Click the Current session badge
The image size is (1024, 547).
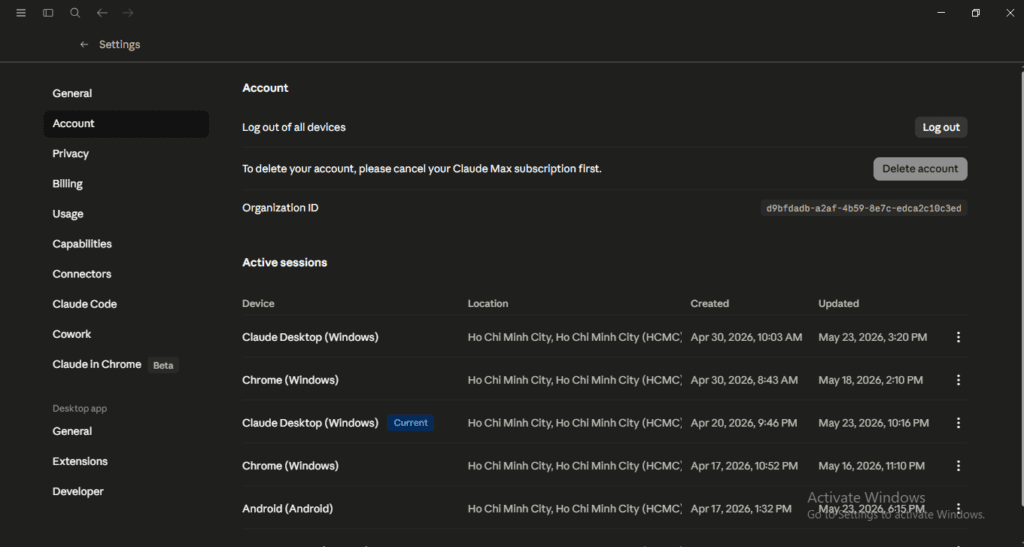click(x=411, y=423)
